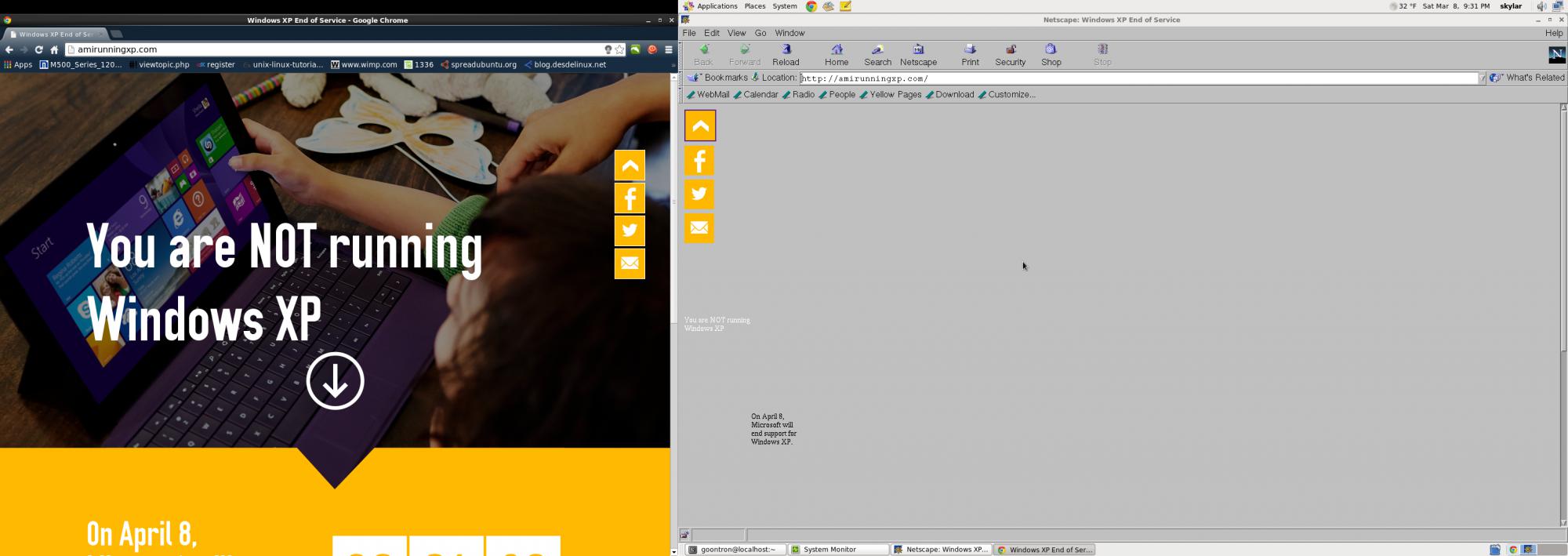Open Yellow Pages link in Netscape toolbar

[891, 95]
